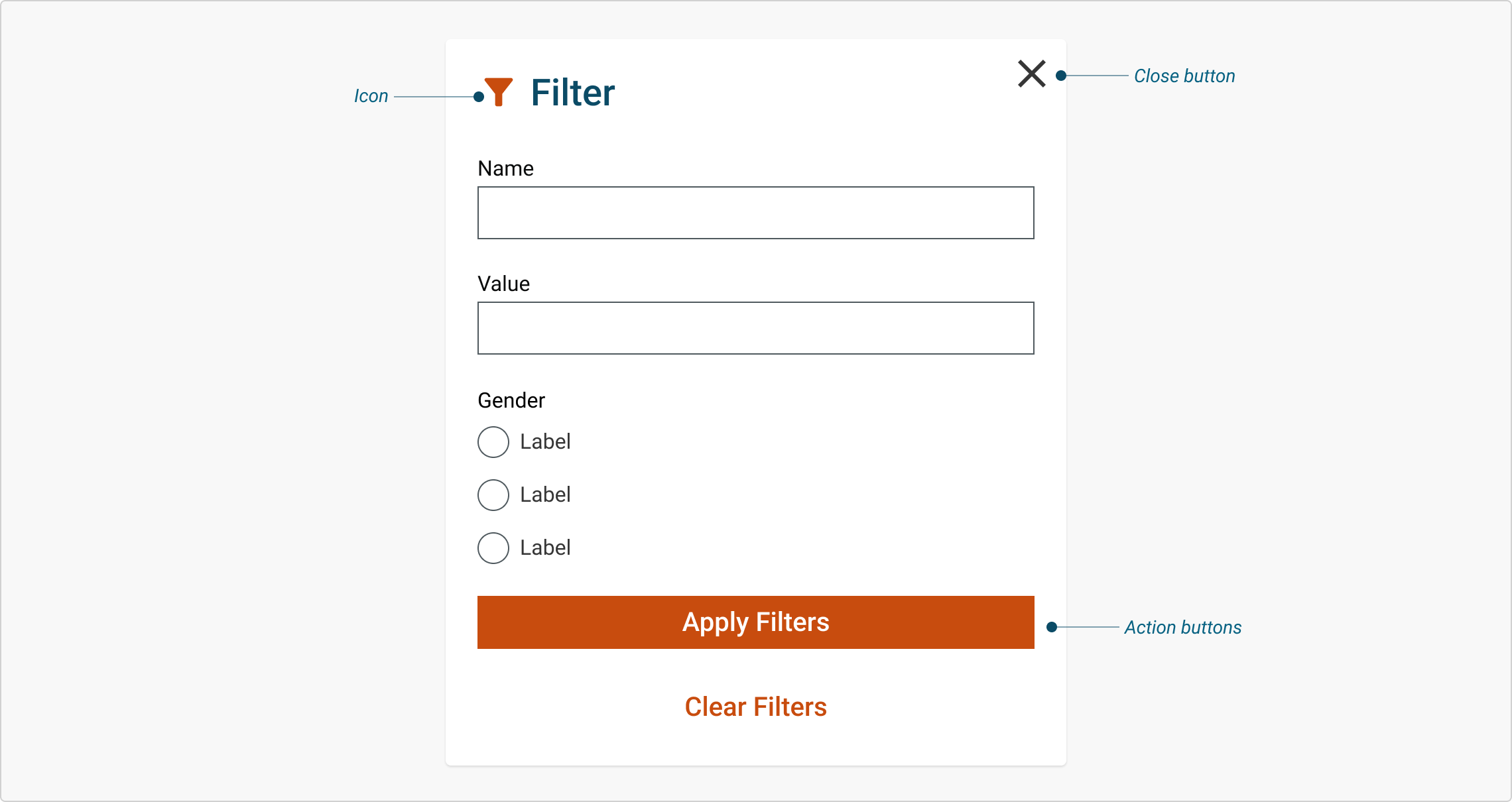
Task: Pick the third Gender radio button
Action: [493, 548]
